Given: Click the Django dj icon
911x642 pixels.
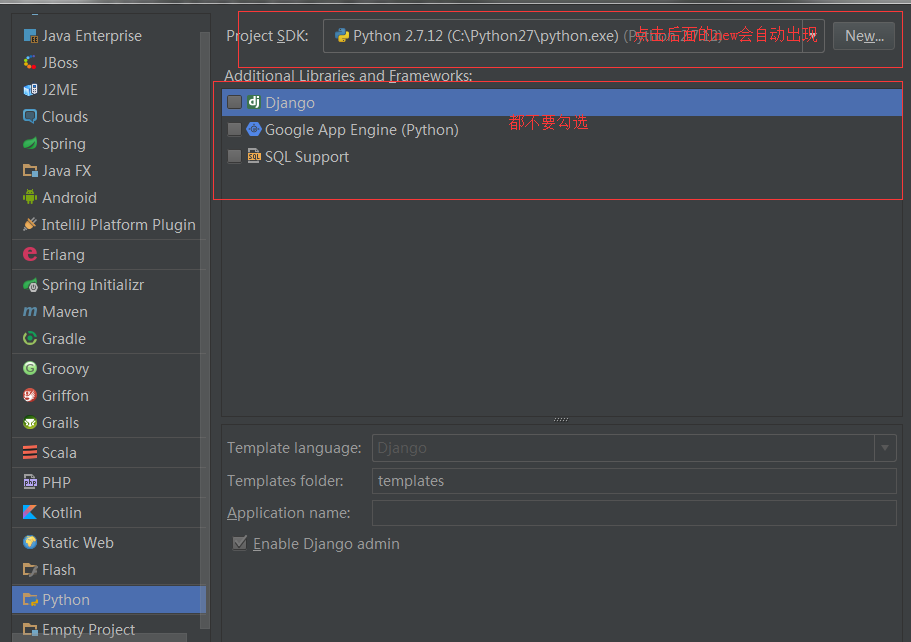Looking at the screenshot, I should pos(254,102).
